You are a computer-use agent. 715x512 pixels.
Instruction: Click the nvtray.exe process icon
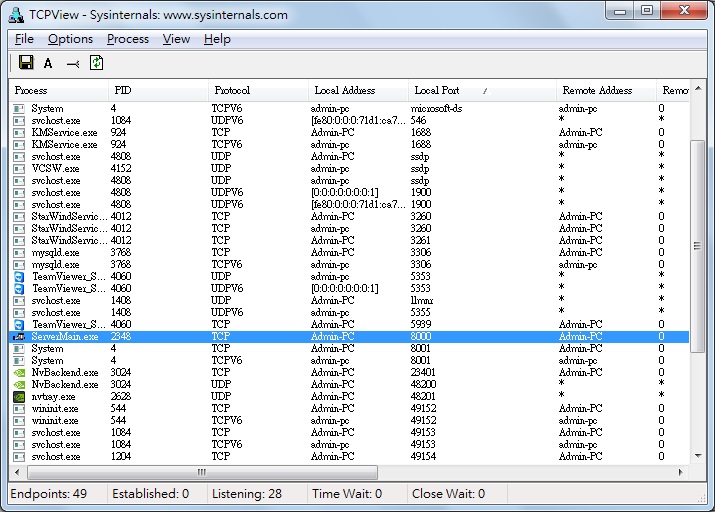coord(19,397)
